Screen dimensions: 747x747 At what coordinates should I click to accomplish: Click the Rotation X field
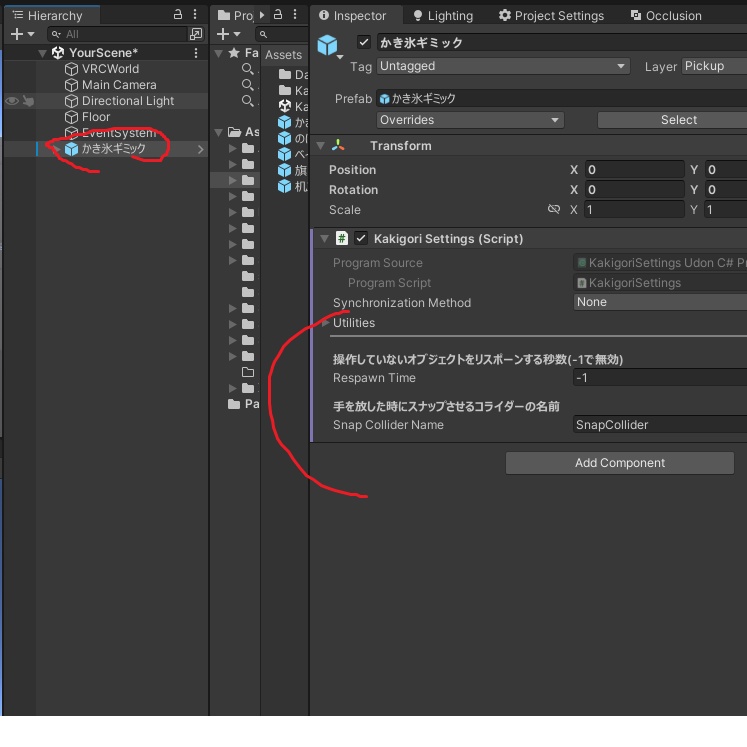coord(635,190)
